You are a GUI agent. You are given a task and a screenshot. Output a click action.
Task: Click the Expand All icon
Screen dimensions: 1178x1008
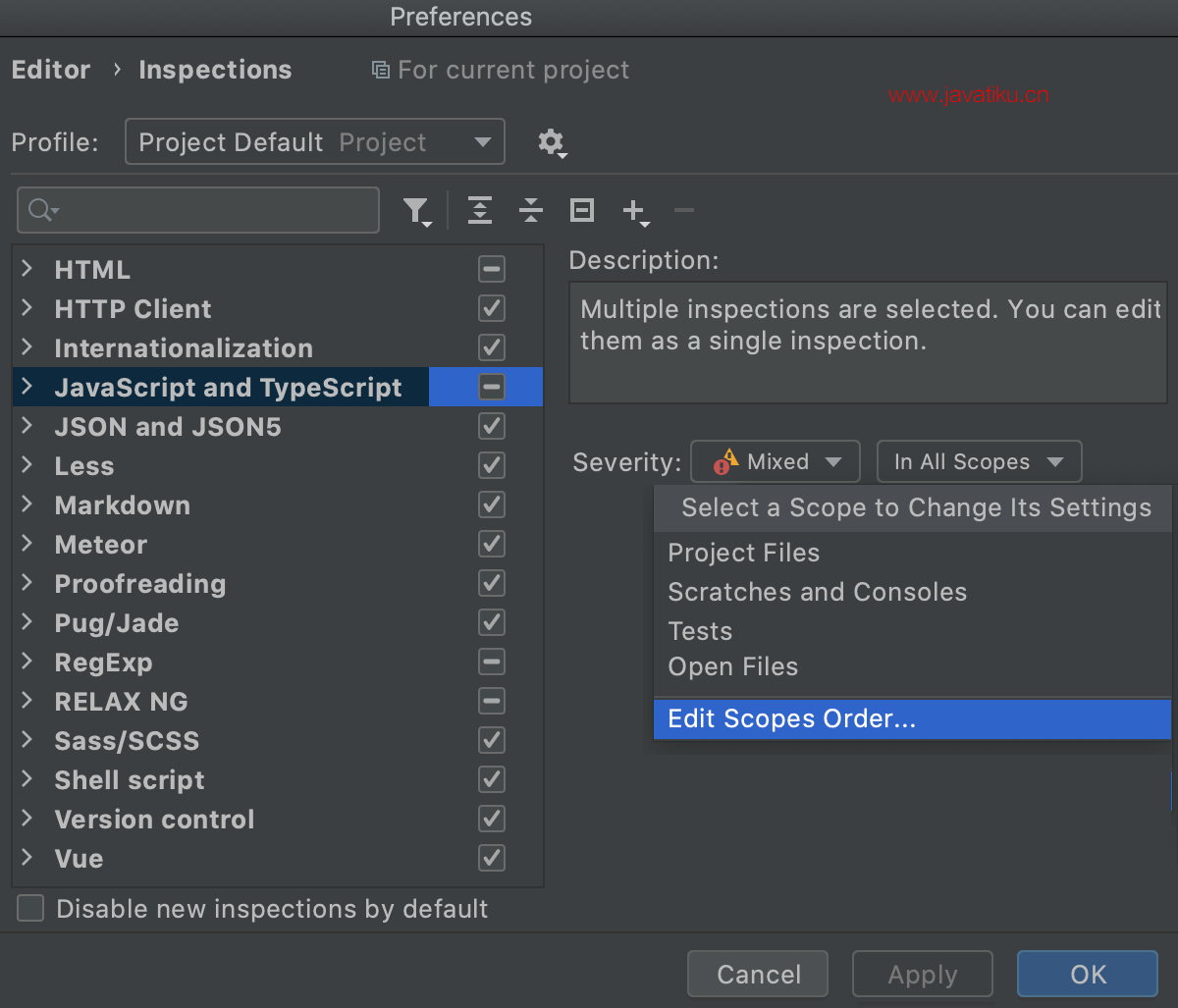[480, 210]
